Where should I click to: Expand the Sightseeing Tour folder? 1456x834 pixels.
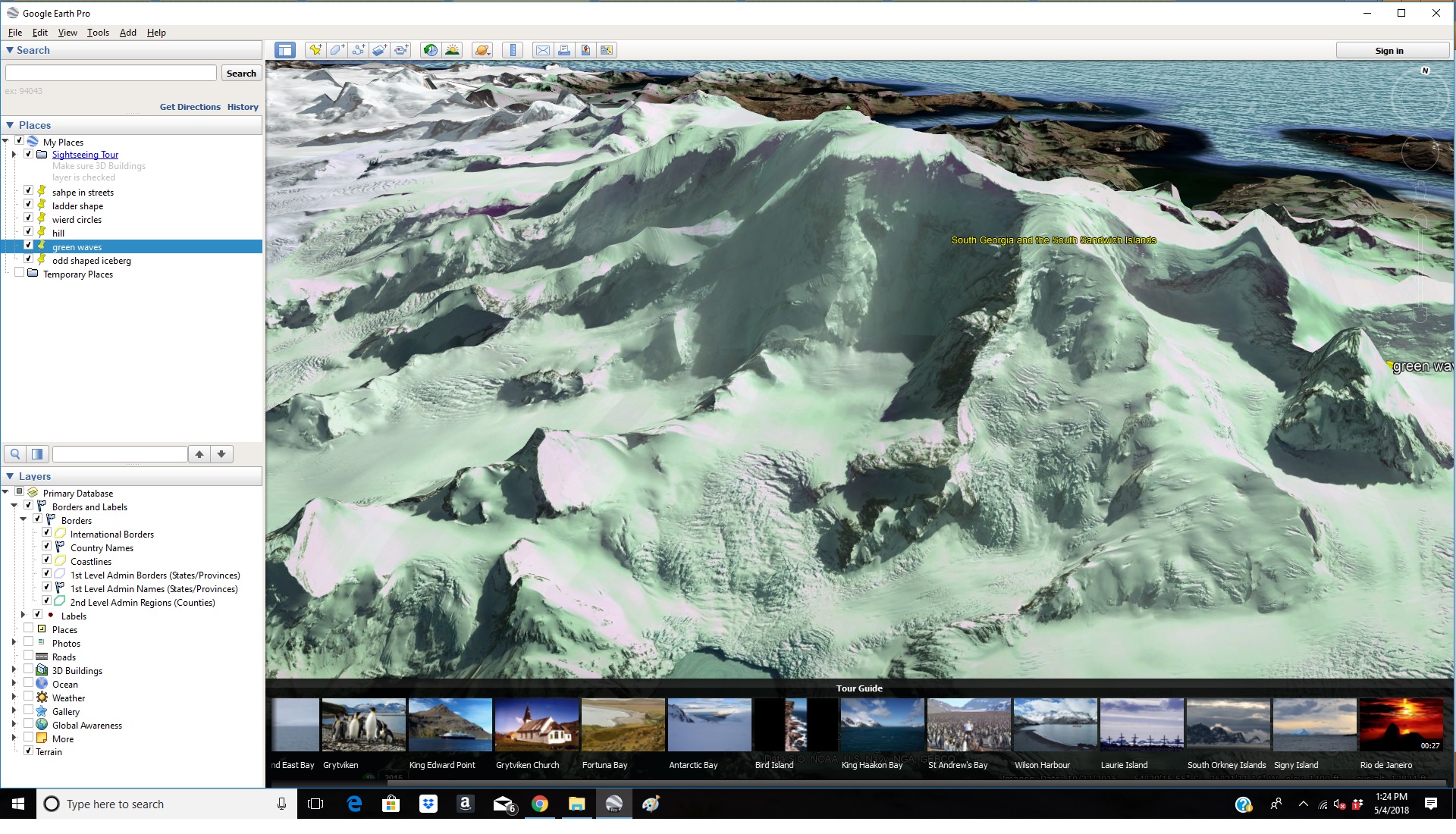click(14, 154)
